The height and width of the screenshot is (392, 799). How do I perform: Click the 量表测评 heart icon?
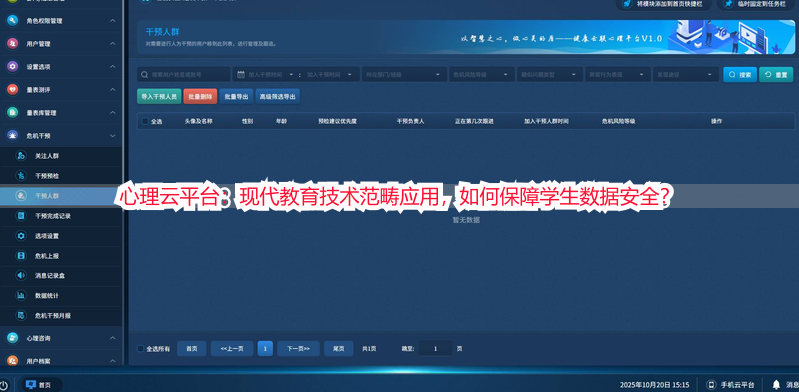(x=13, y=90)
